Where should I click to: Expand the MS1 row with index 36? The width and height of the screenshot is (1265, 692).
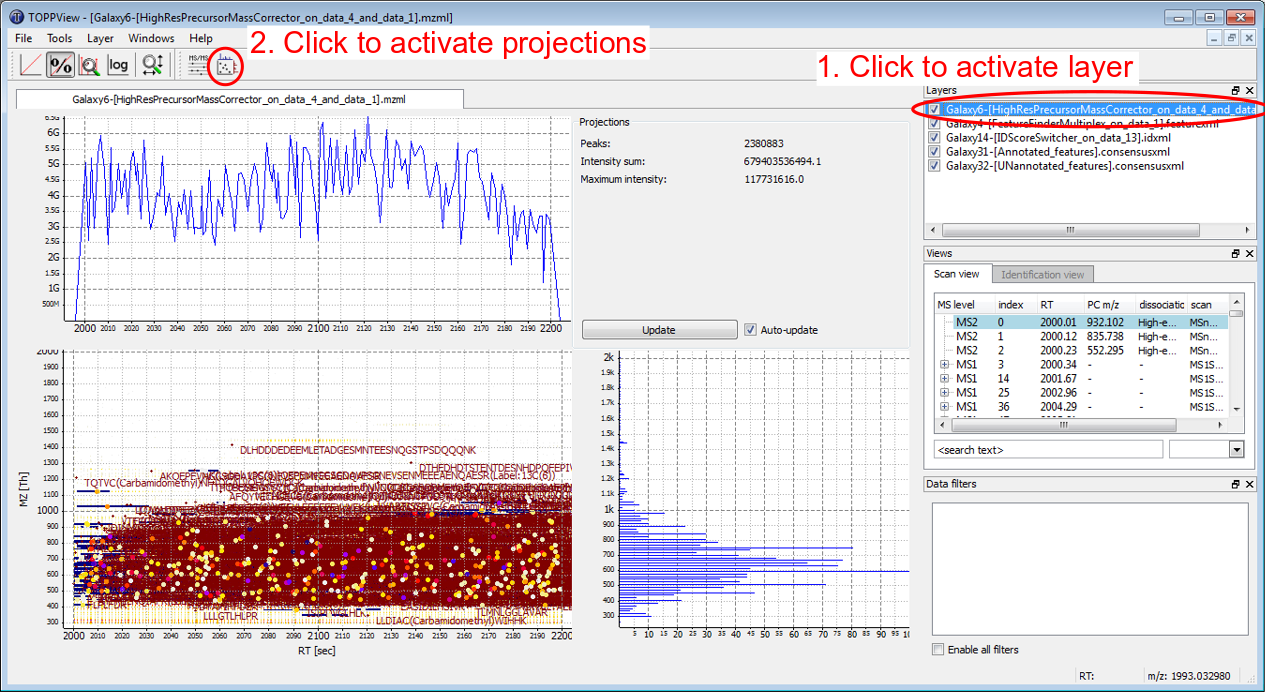[945, 407]
